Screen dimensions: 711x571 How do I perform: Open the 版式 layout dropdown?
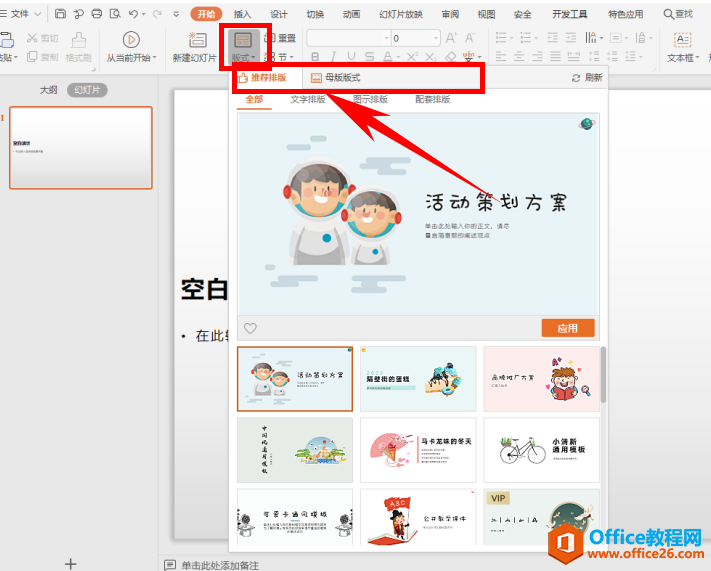click(243, 58)
